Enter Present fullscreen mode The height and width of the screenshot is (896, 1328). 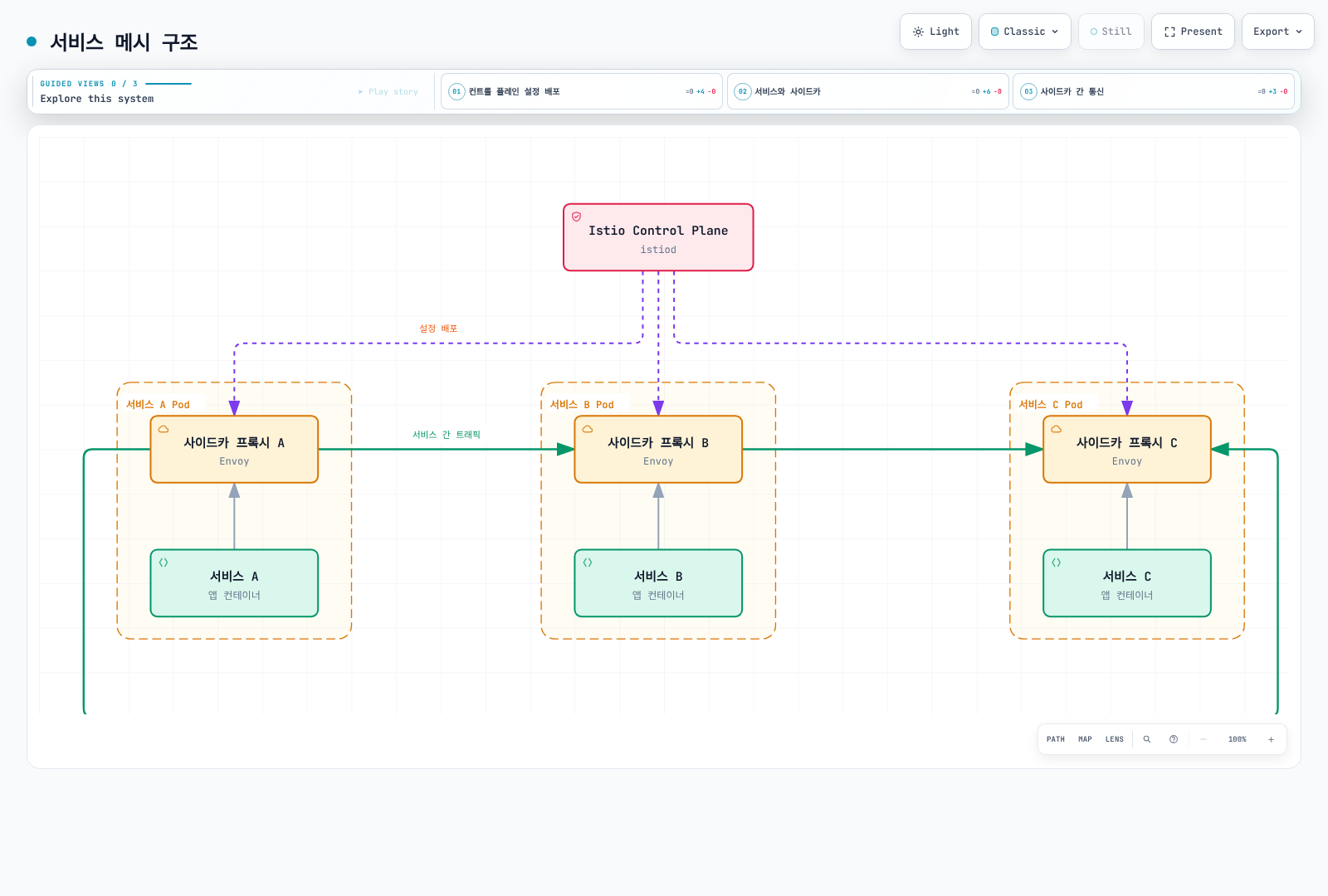point(1193,32)
